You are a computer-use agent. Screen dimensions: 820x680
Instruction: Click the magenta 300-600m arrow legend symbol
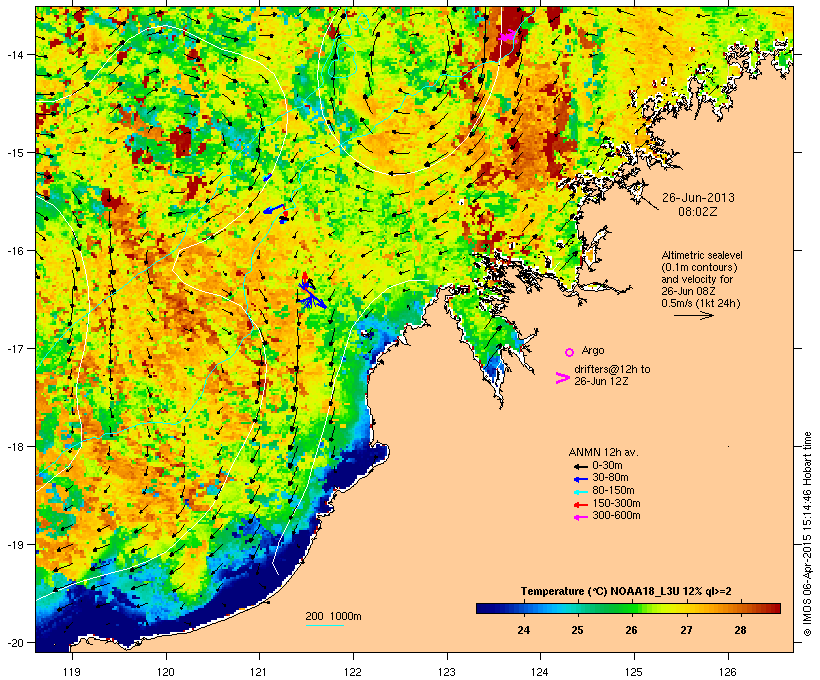[x=581, y=517]
